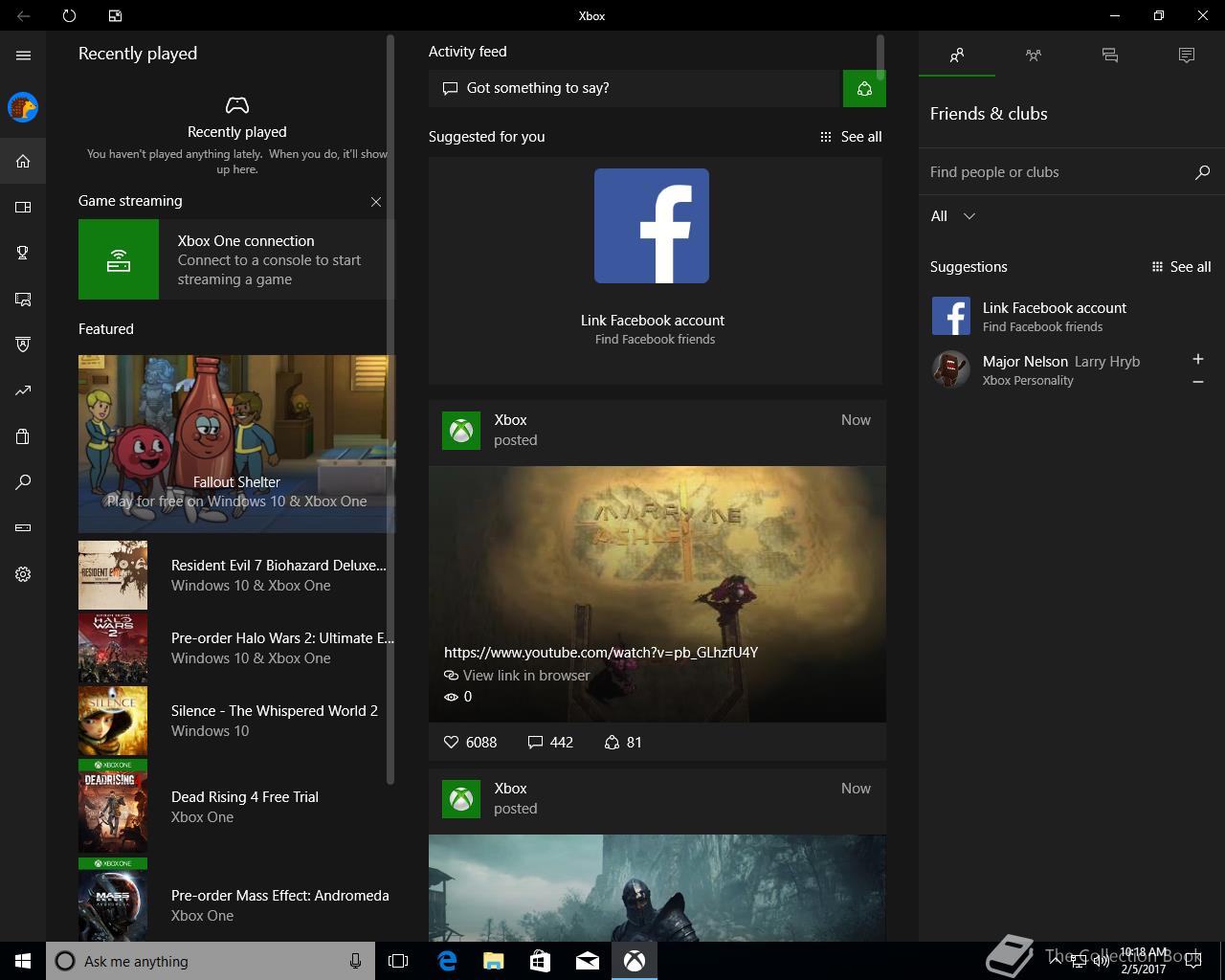Open comments on first post (442)

pyautogui.click(x=550, y=743)
